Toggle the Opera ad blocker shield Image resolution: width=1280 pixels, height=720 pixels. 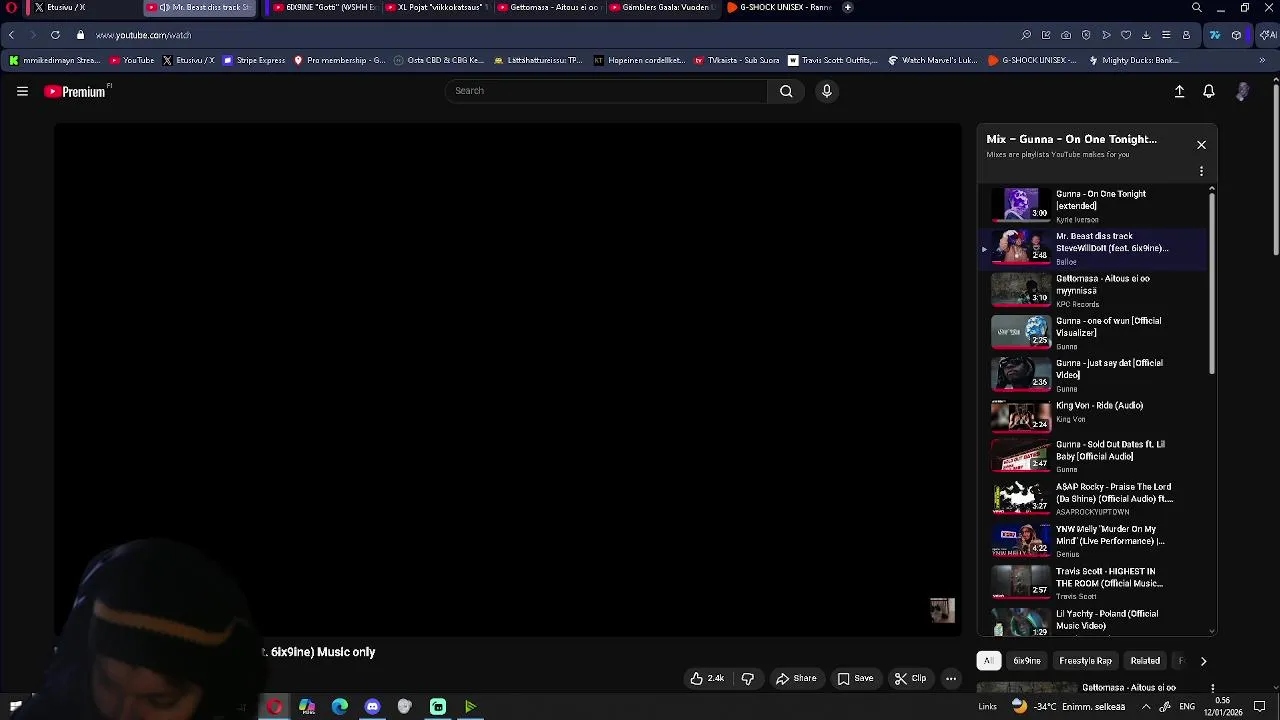point(1086,35)
